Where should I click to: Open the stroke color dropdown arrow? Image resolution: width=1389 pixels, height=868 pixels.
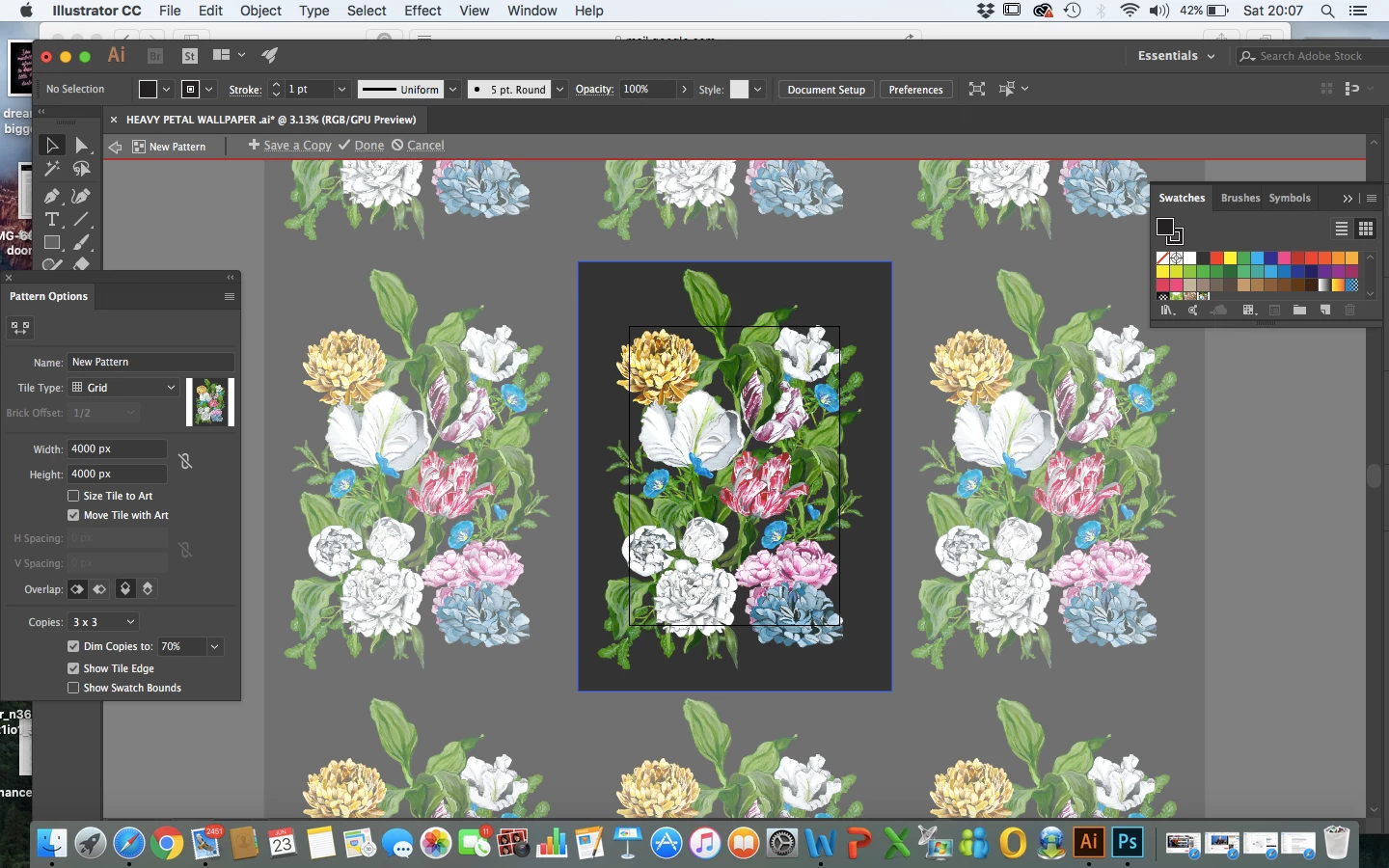click(208, 89)
